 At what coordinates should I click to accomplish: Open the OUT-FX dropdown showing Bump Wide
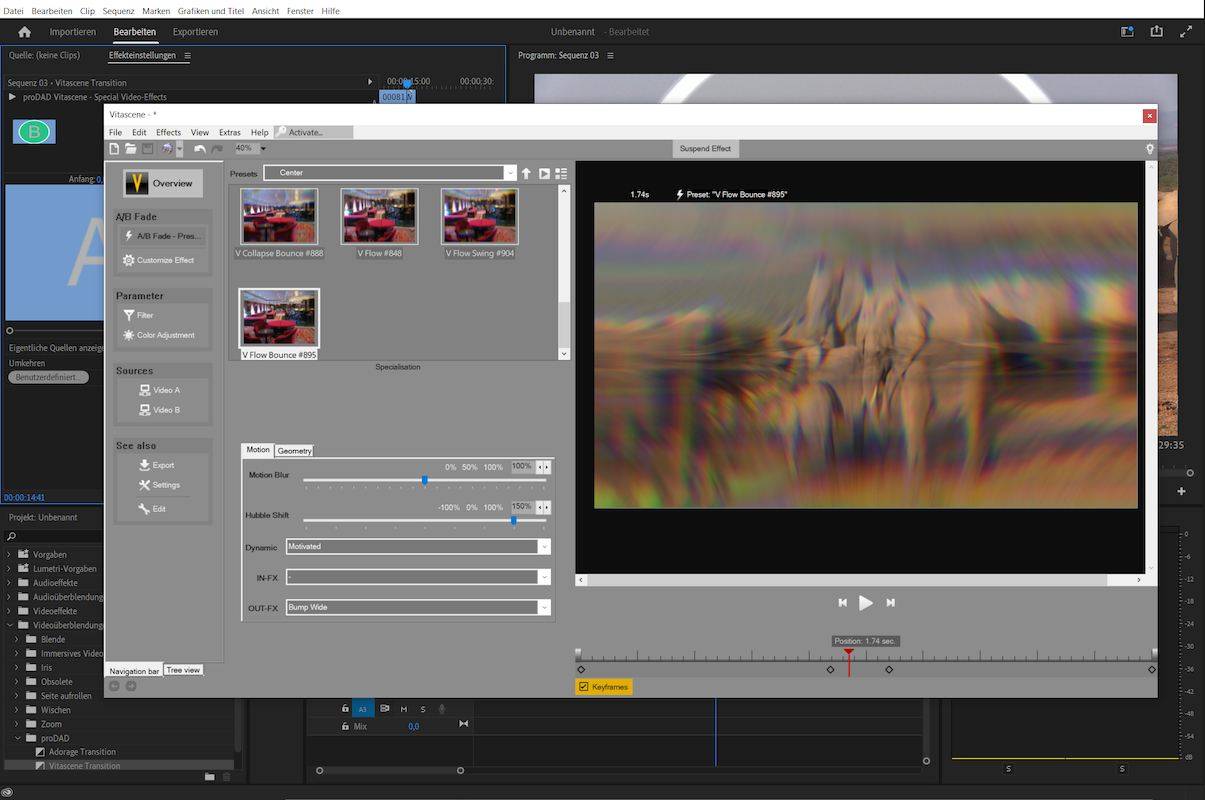tap(417, 607)
